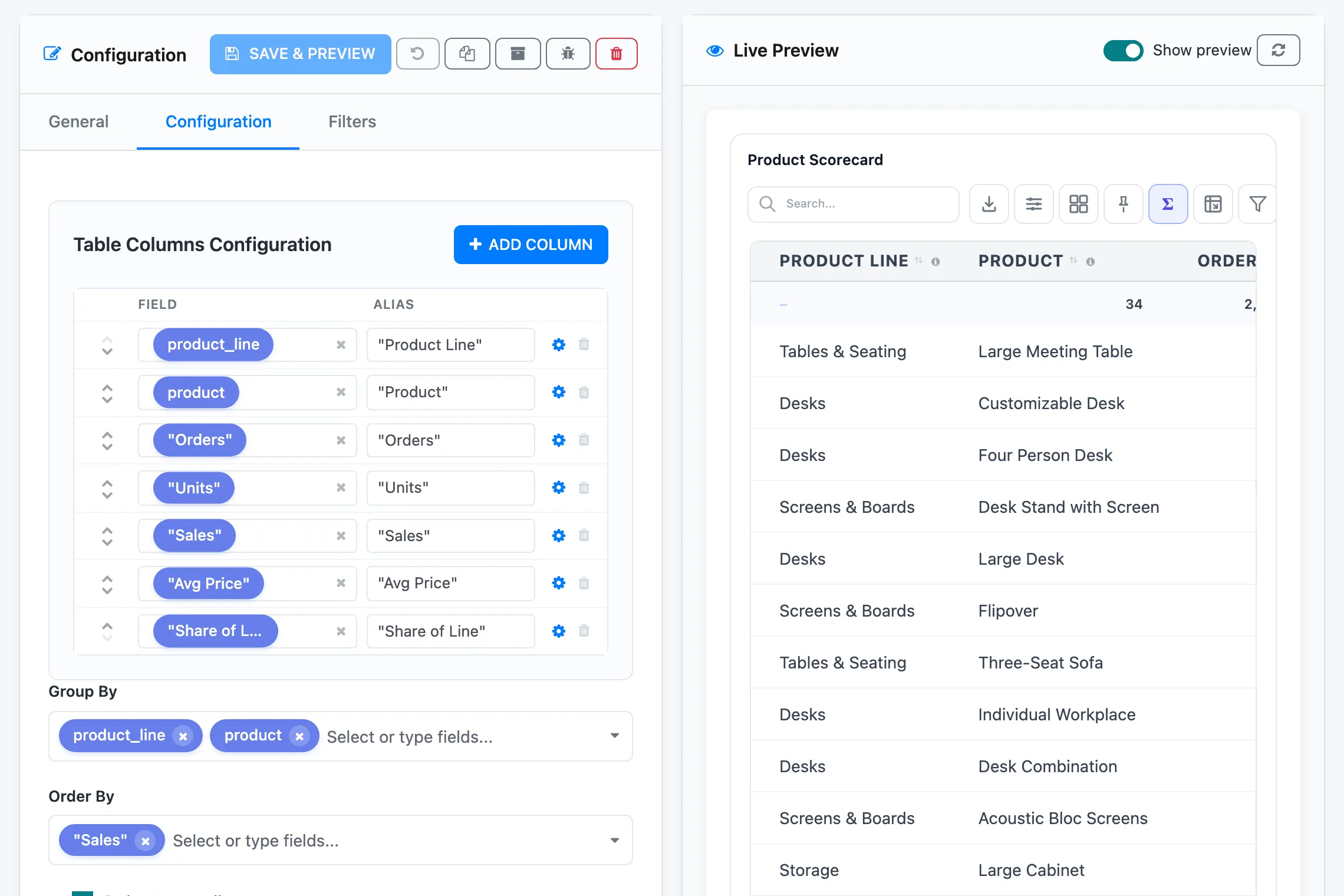Image resolution: width=1344 pixels, height=896 pixels.
Task: Open gear settings for product_line column
Action: click(558, 345)
